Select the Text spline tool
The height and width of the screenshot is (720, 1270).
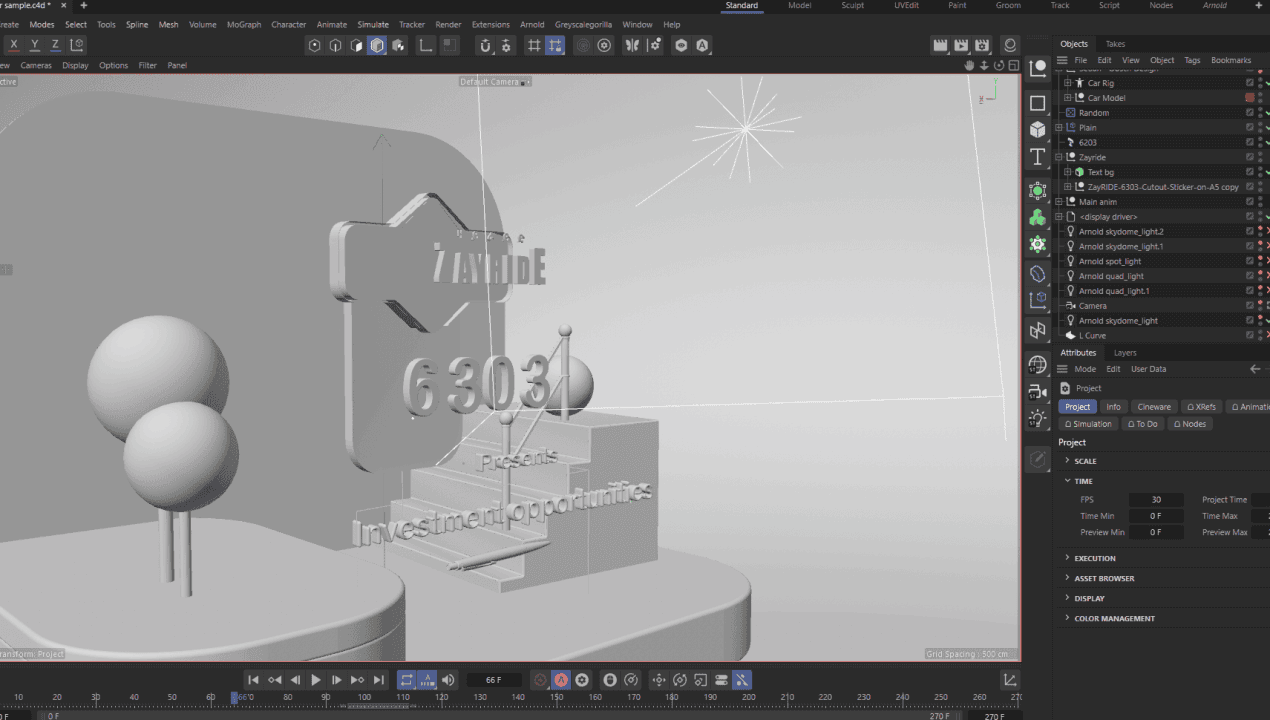[1038, 157]
